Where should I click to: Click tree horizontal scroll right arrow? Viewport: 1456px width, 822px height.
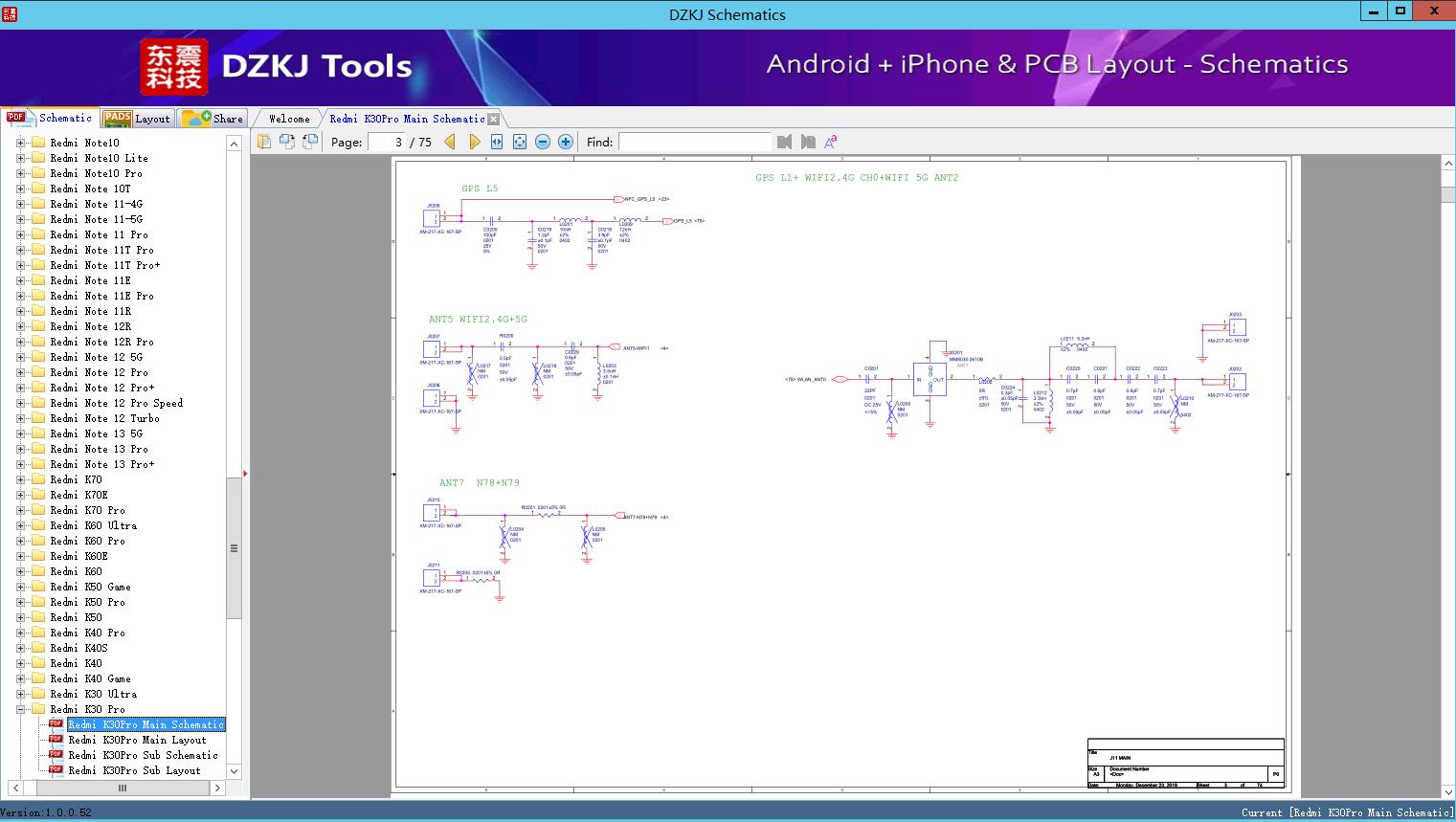(x=217, y=788)
